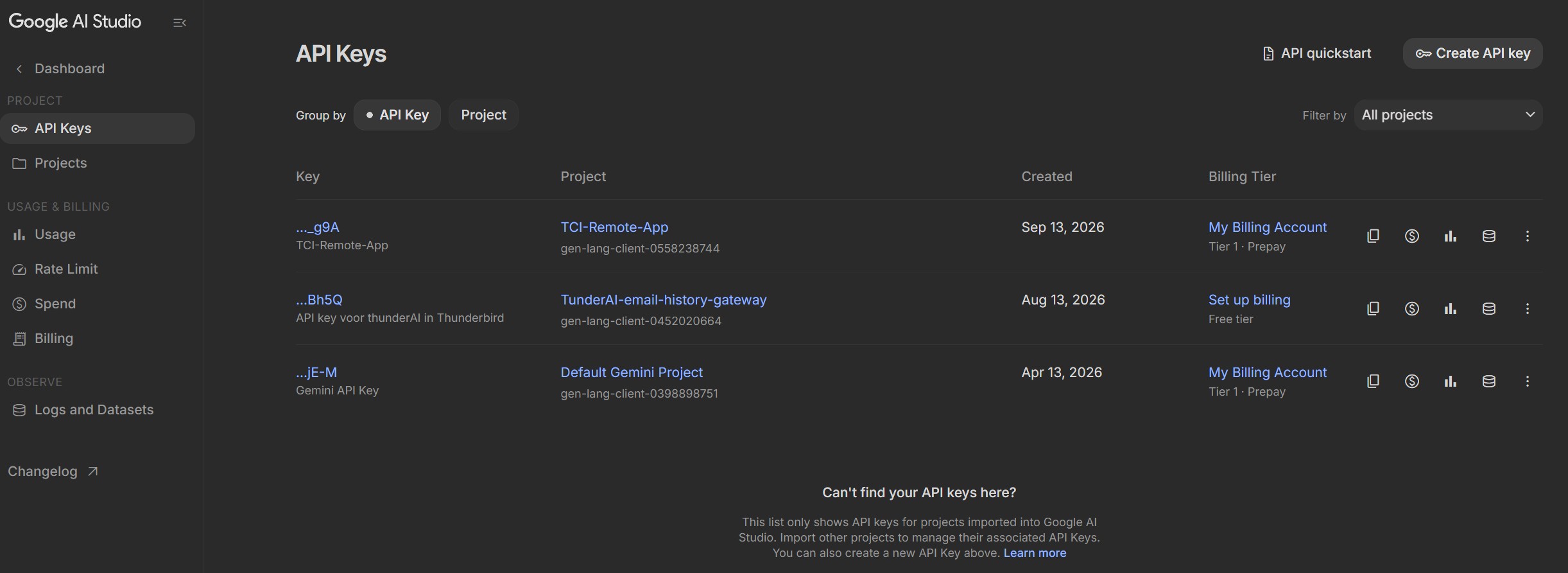The height and width of the screenshot is (573, 1568).
Task: View usage chart in the ...jE-M row
Action: point(1450,381)
